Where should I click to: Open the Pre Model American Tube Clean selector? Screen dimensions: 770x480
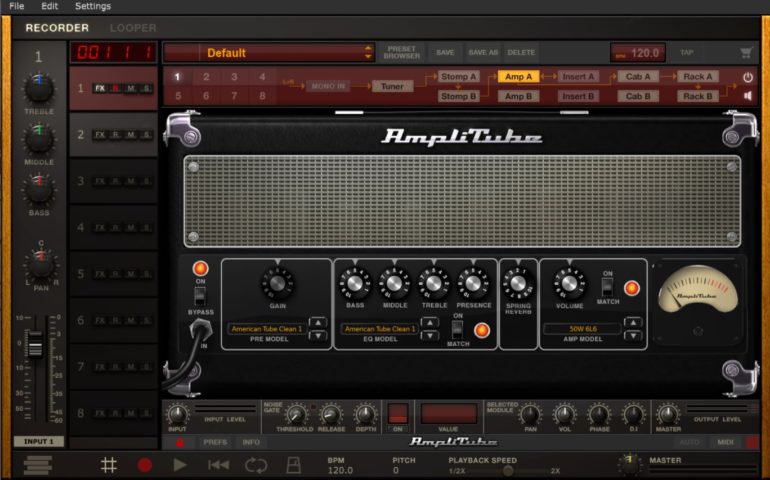266,329
